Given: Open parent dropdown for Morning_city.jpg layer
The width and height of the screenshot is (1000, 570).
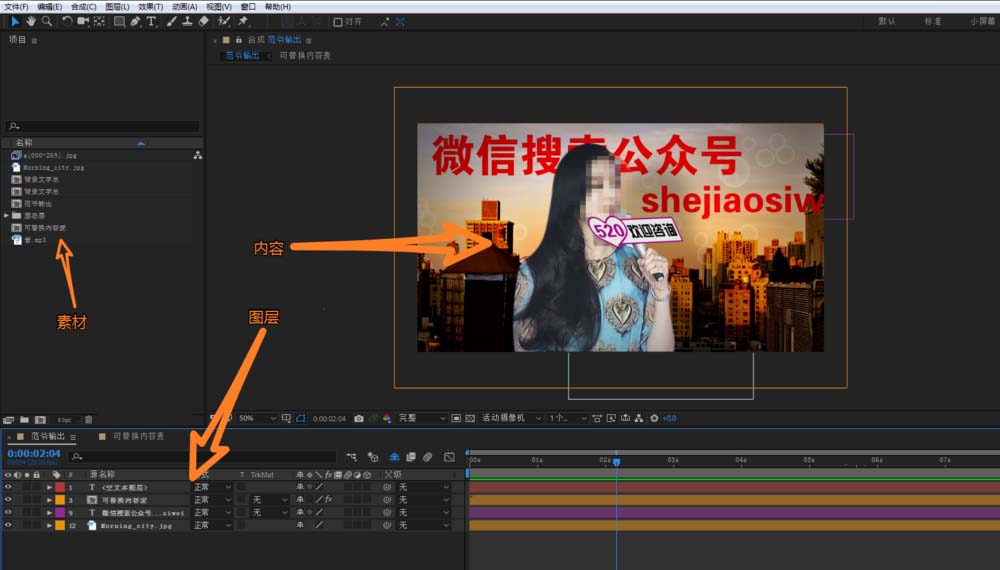Looking at the screenshot, I should point(424,525).
